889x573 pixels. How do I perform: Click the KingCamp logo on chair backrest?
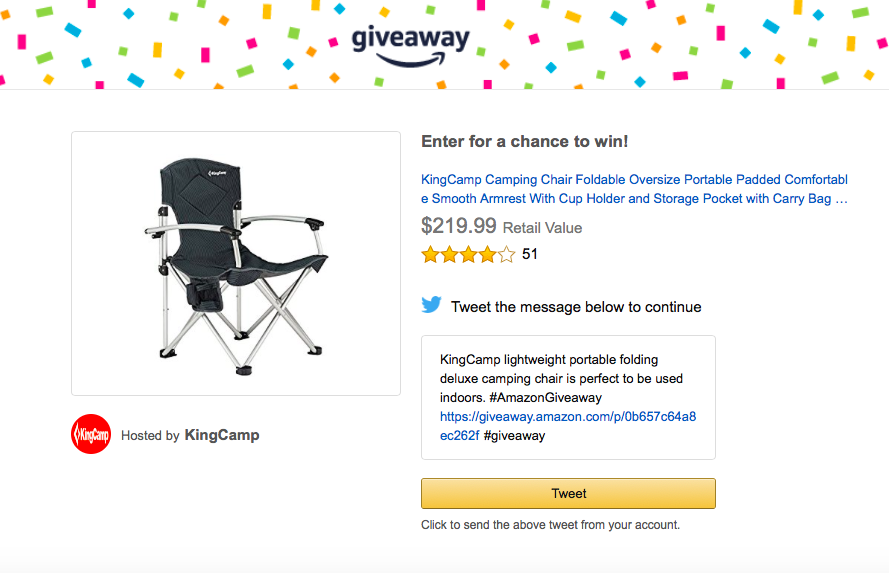217,173
